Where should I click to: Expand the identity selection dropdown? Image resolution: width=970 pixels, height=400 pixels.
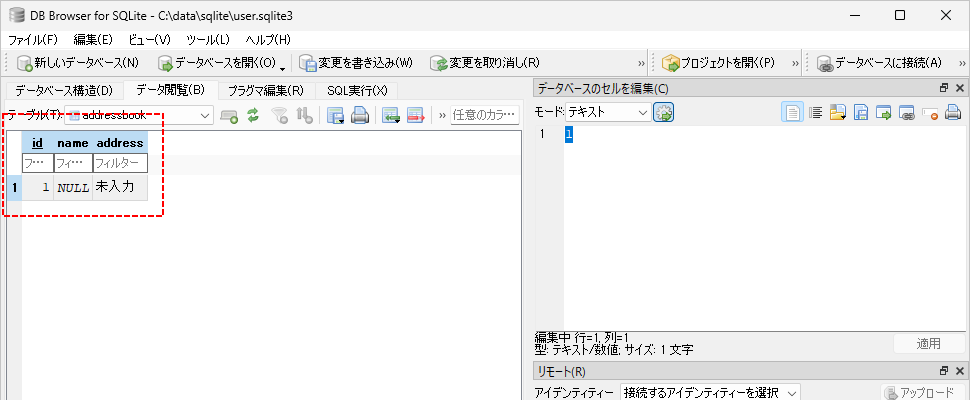pyautogui.click(x=710, y=393)
